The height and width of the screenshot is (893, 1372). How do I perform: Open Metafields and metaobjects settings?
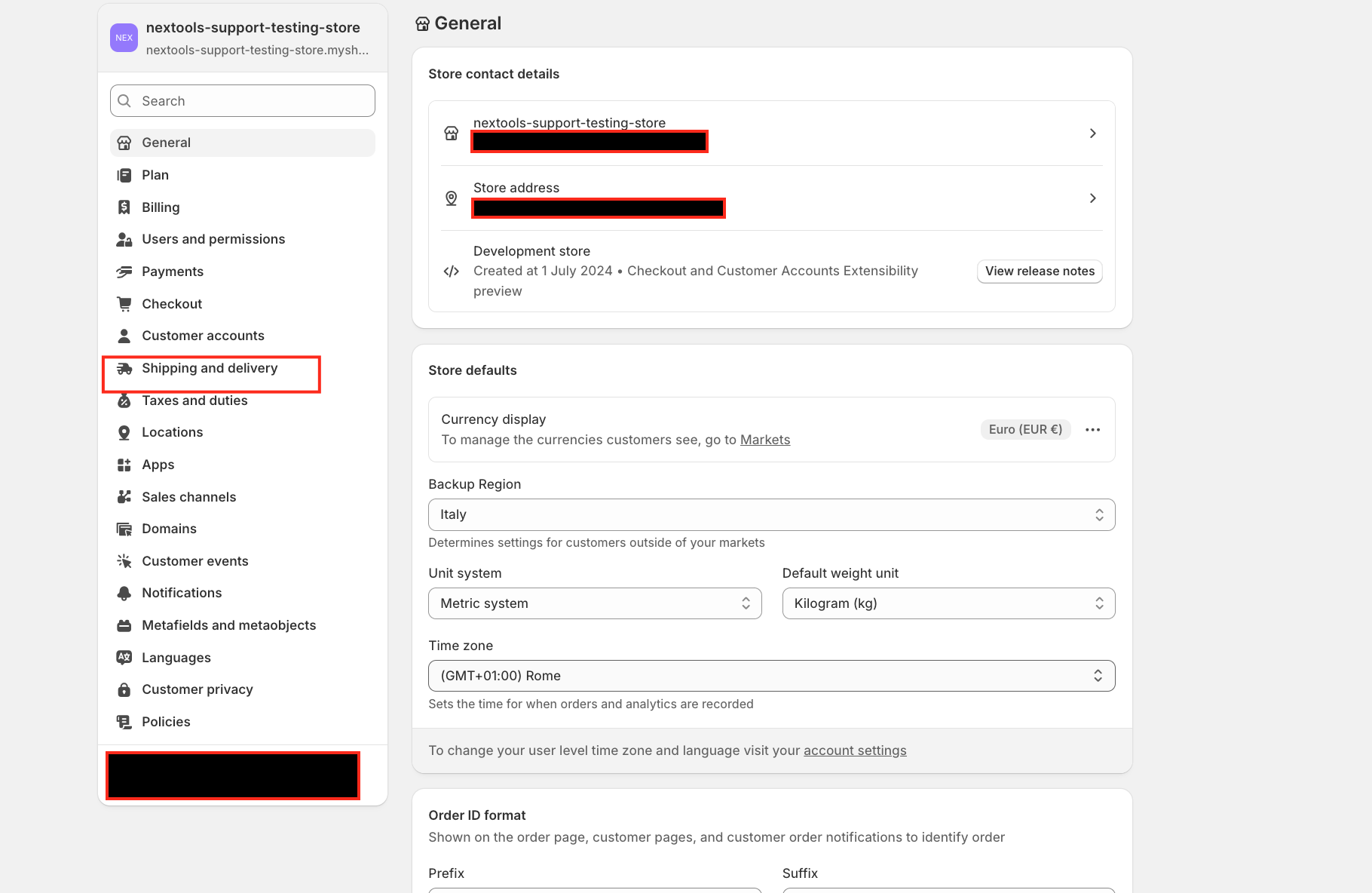pyautogui.click(x=228, y=625)
